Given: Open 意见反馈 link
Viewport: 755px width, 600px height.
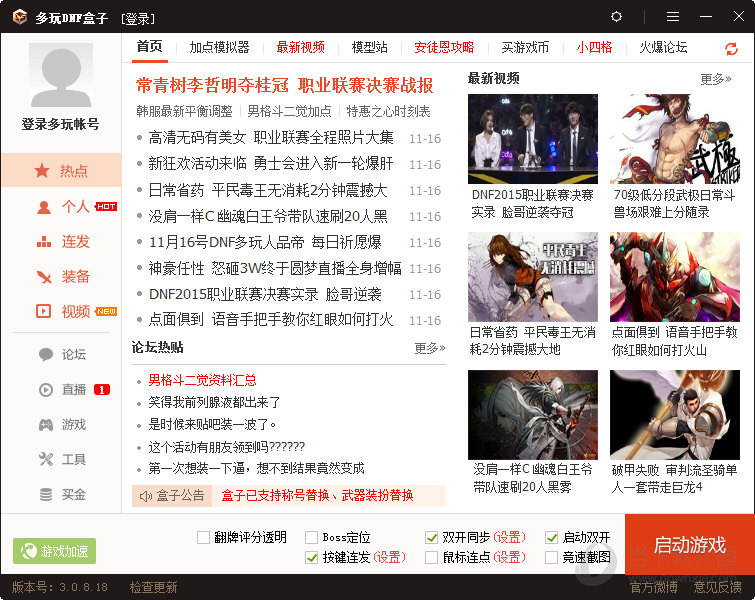Looking at the screenshot, I should tap(717, 587).
